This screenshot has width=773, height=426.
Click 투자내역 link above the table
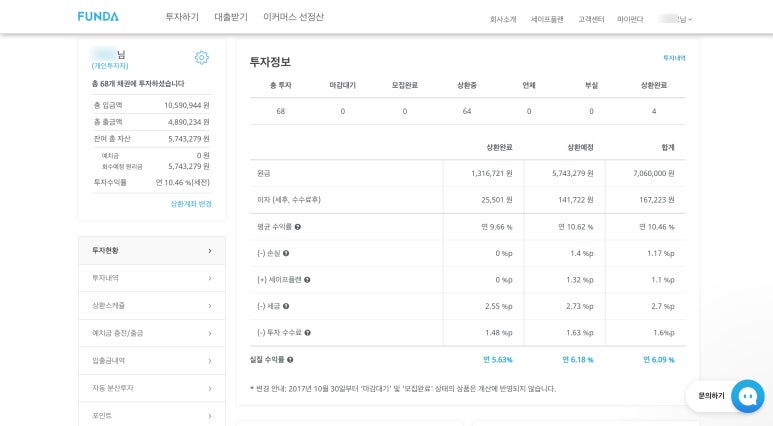(x=674, y=58)
